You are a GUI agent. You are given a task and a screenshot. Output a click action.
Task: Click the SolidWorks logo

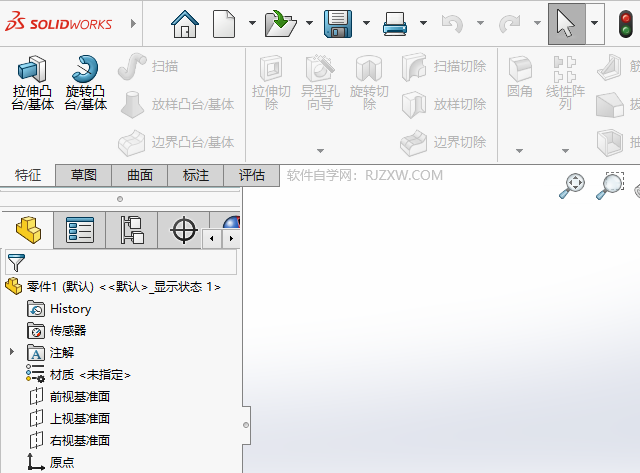tap(58, 22)
